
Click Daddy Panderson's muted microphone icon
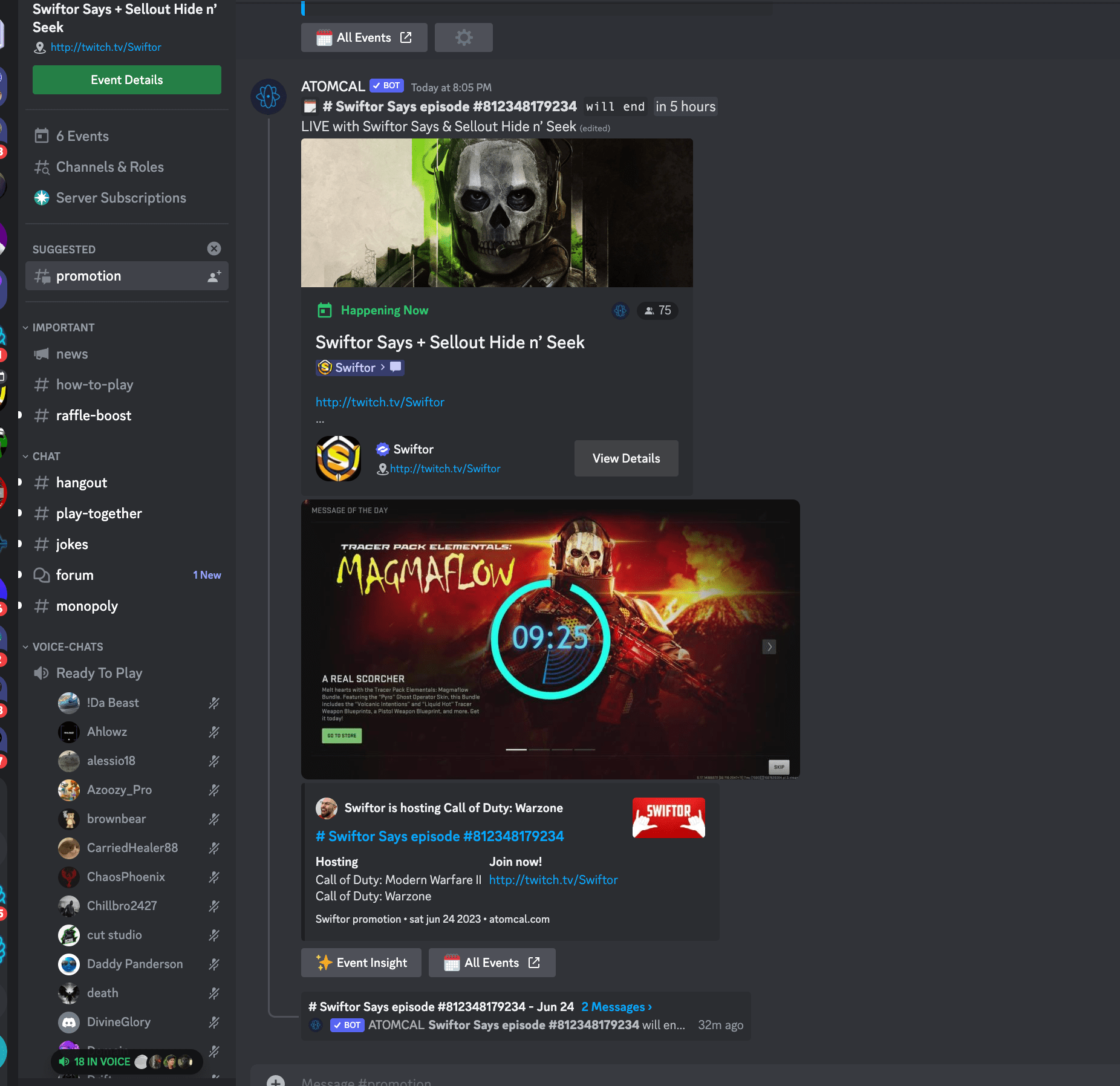click(214, 964)
